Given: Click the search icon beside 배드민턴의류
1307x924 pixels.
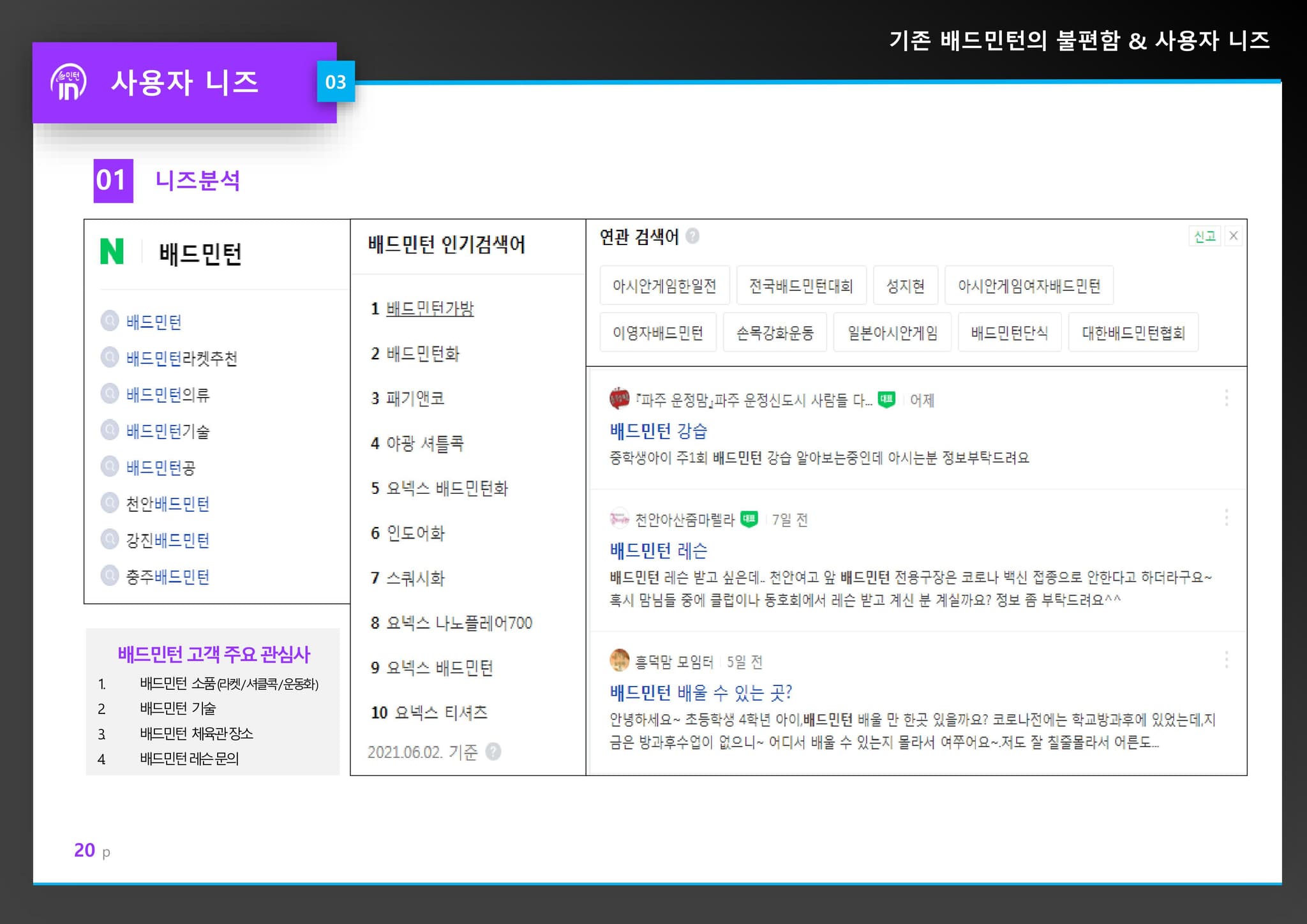Looking at the screenshot, I should pyautogui.click(x=110, y=393).
